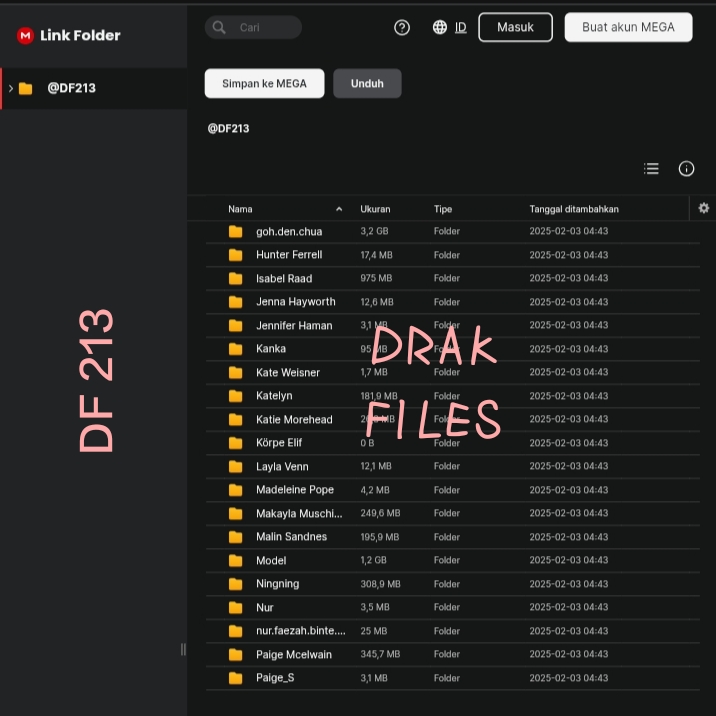The height and width of the screenshot is (716, 716).
Task: Click folder icon of Layla Venn row
Action: pyautogui.click(x=235, y=467)
